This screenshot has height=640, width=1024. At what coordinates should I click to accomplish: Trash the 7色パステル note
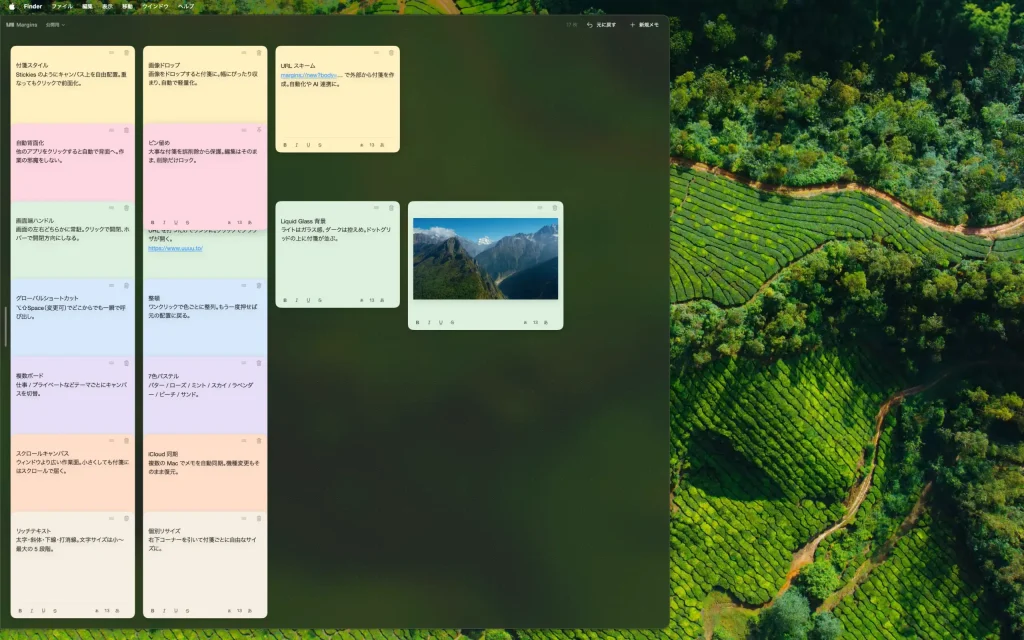click(259, 363)
